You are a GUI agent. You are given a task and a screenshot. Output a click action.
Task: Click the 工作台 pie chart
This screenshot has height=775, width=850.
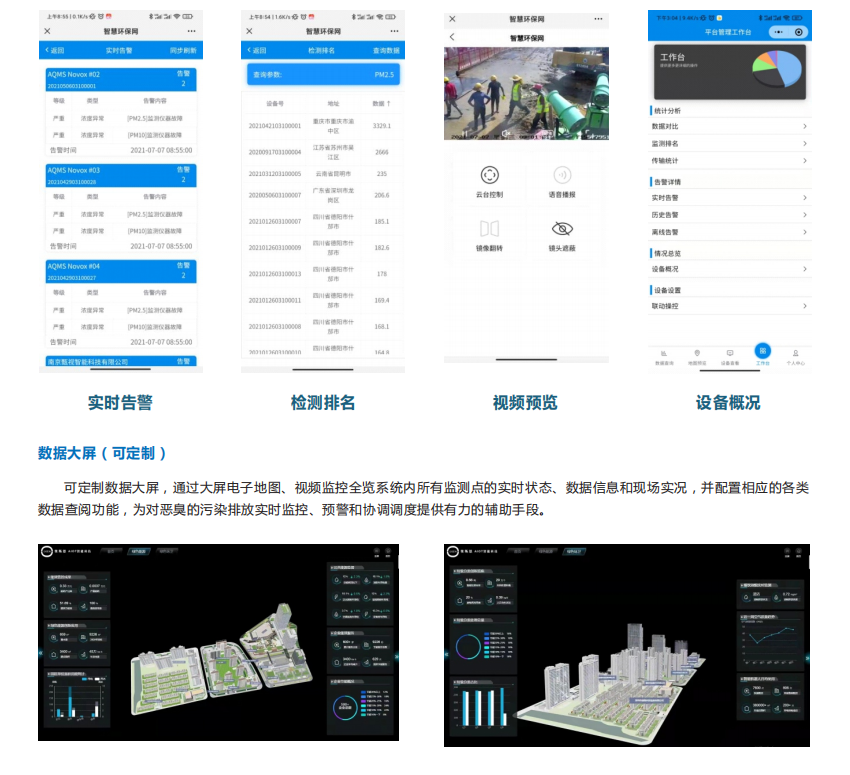click(x=777, y=69)
